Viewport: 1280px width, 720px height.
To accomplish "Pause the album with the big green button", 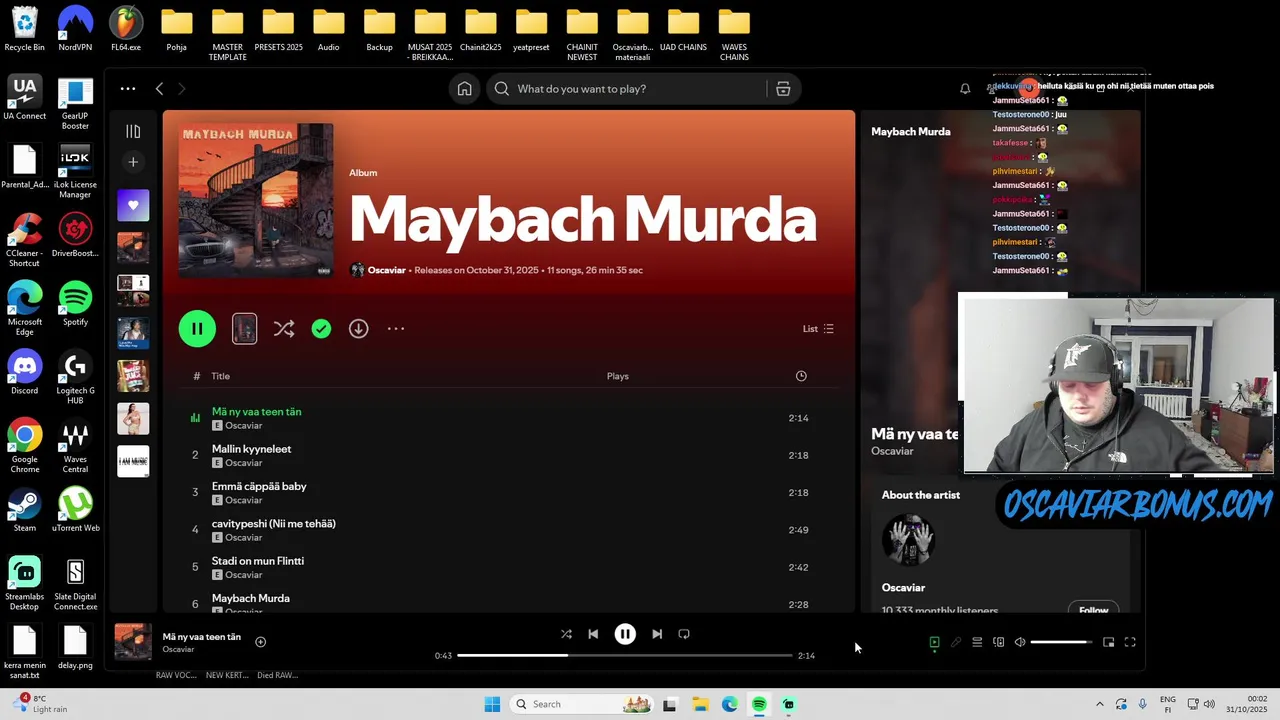I will click(197, 329).
